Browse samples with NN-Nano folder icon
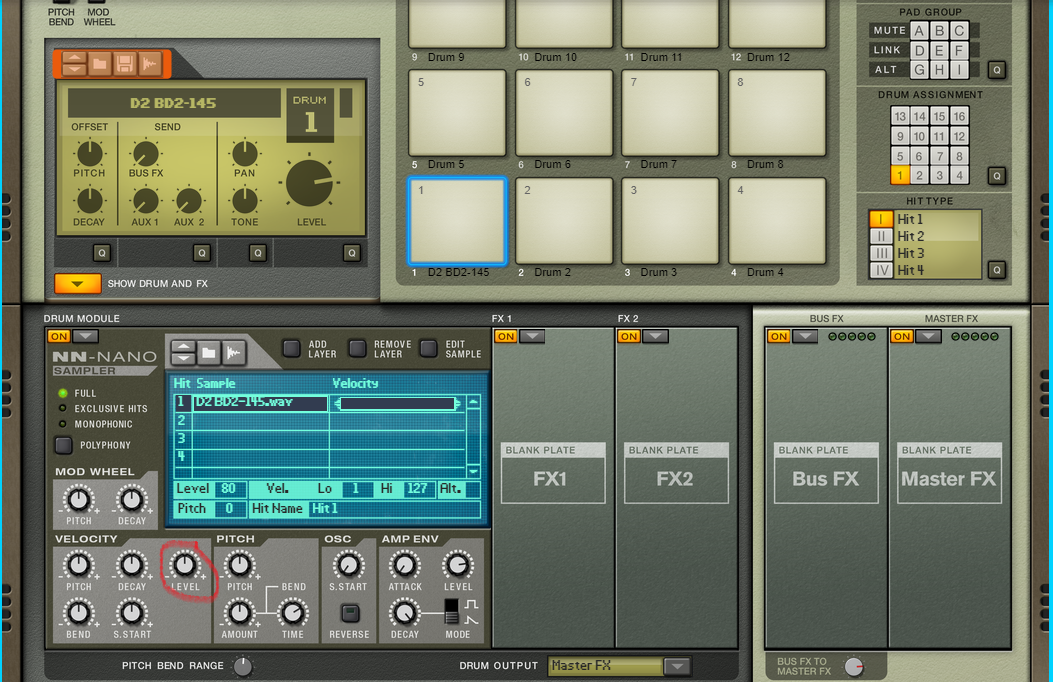 tap(208, 353)
